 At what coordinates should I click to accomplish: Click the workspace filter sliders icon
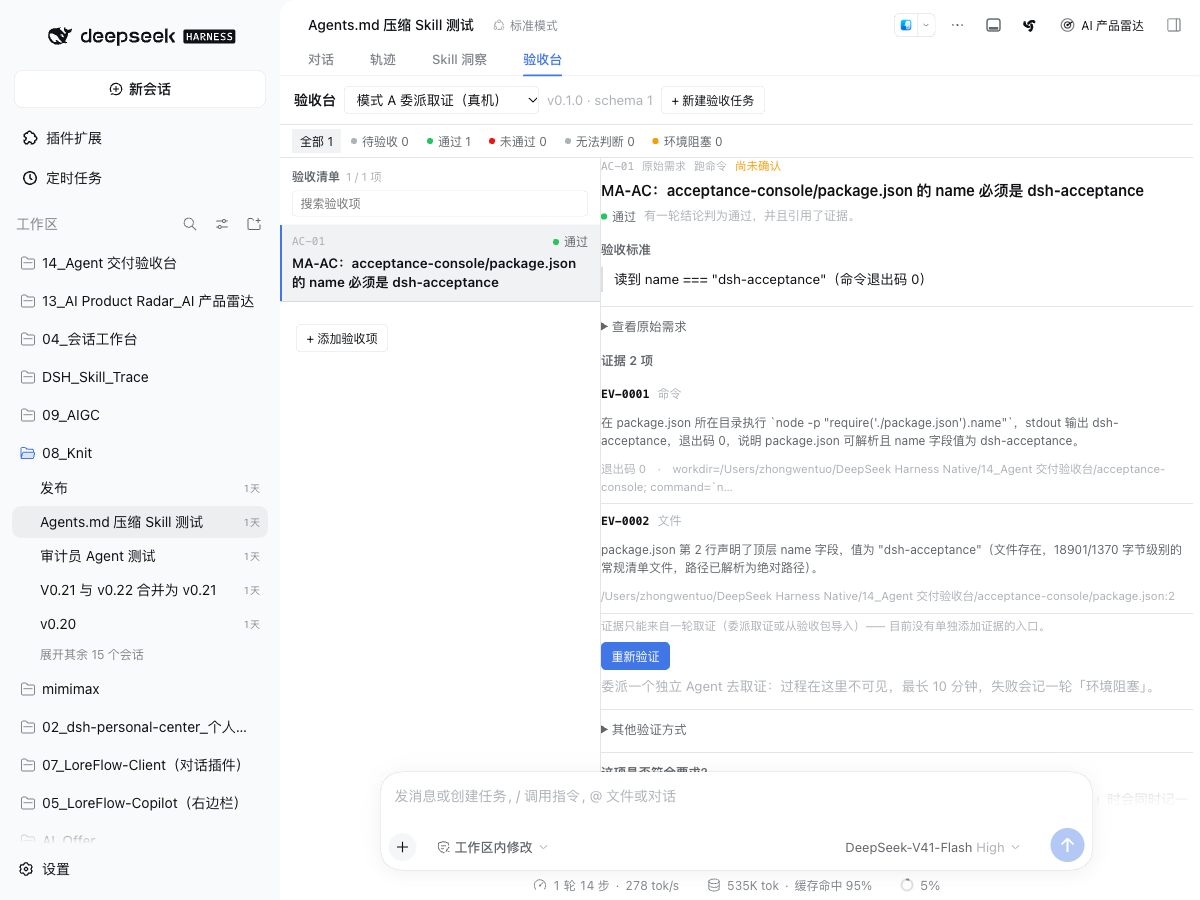pyautogui.click(x=222, y=224)
